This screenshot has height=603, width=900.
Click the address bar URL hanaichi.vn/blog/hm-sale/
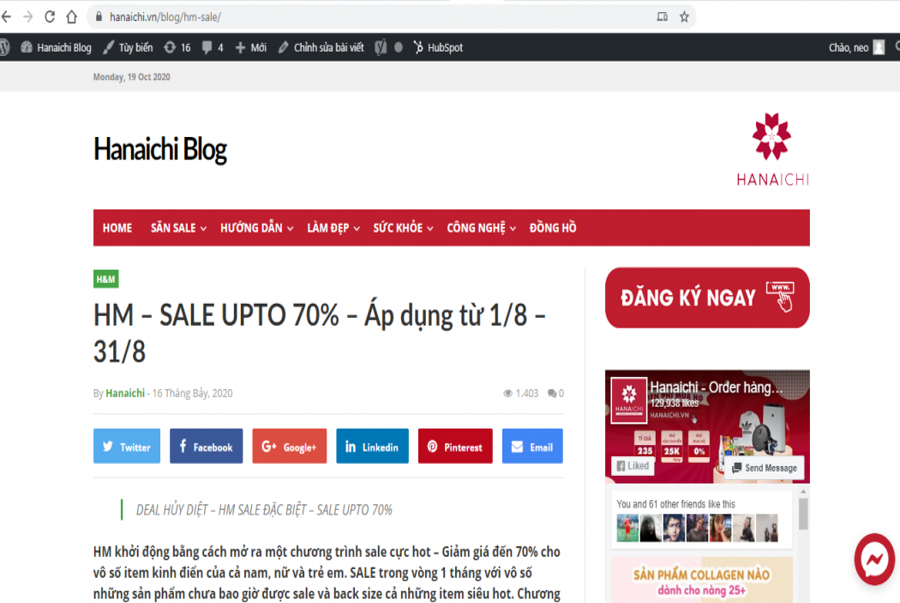point(165,17)
